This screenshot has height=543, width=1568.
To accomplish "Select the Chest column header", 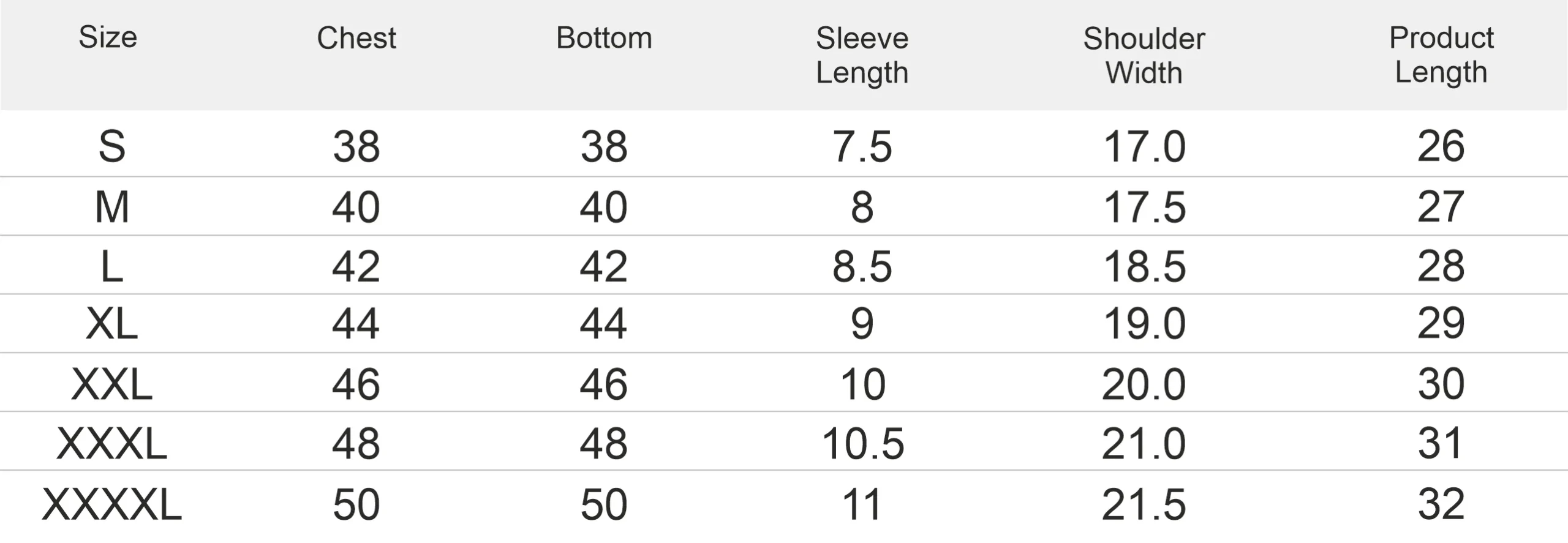I will 356,38.
